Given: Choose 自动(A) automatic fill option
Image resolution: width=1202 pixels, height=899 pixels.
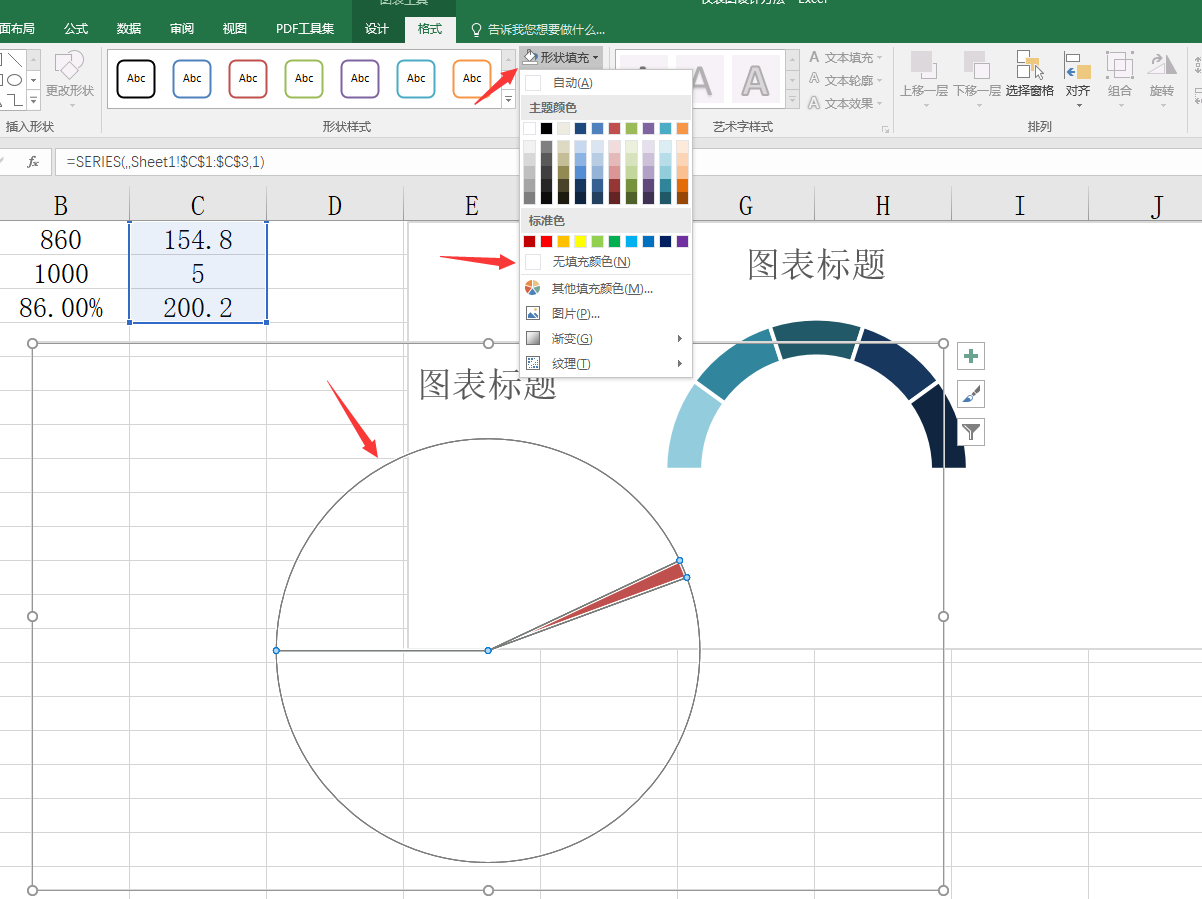Looking at the screenshot, I should tap(605, 82).
